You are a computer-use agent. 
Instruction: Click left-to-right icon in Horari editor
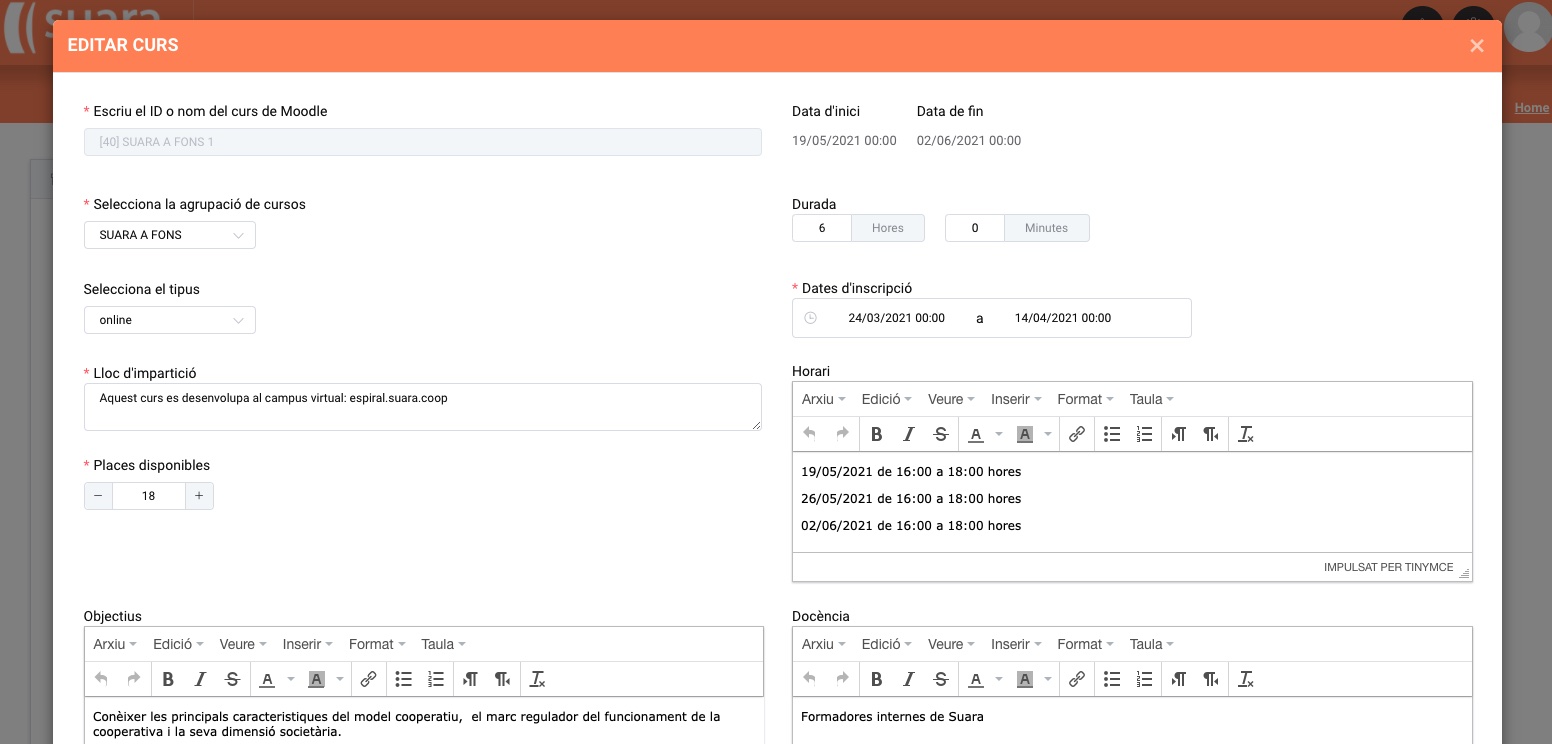pos(1179,434)
